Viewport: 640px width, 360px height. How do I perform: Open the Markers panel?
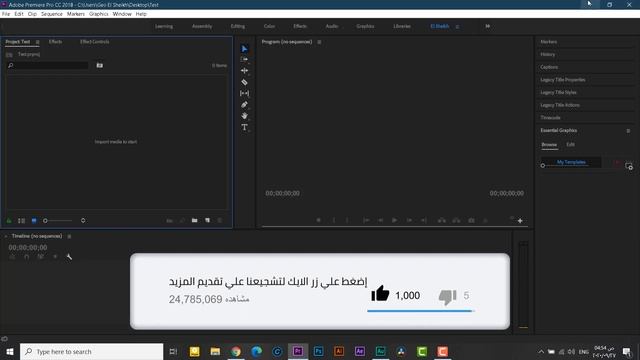pyautogui.click(x=549, y=42)
